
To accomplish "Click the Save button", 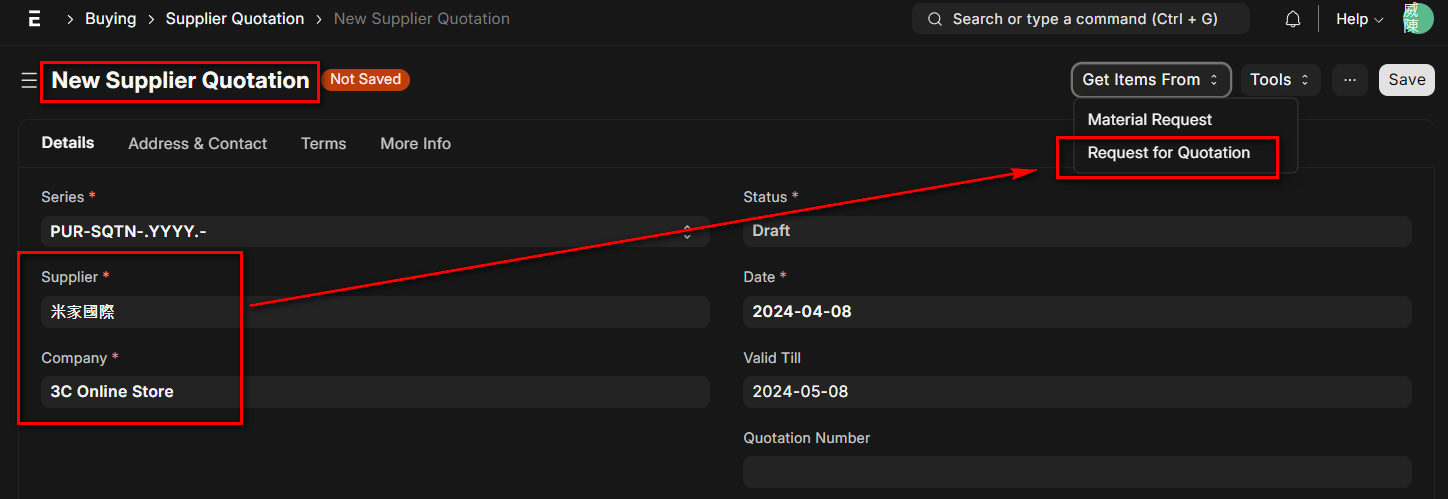I will pyautogui.click(x=1407, y=80).
